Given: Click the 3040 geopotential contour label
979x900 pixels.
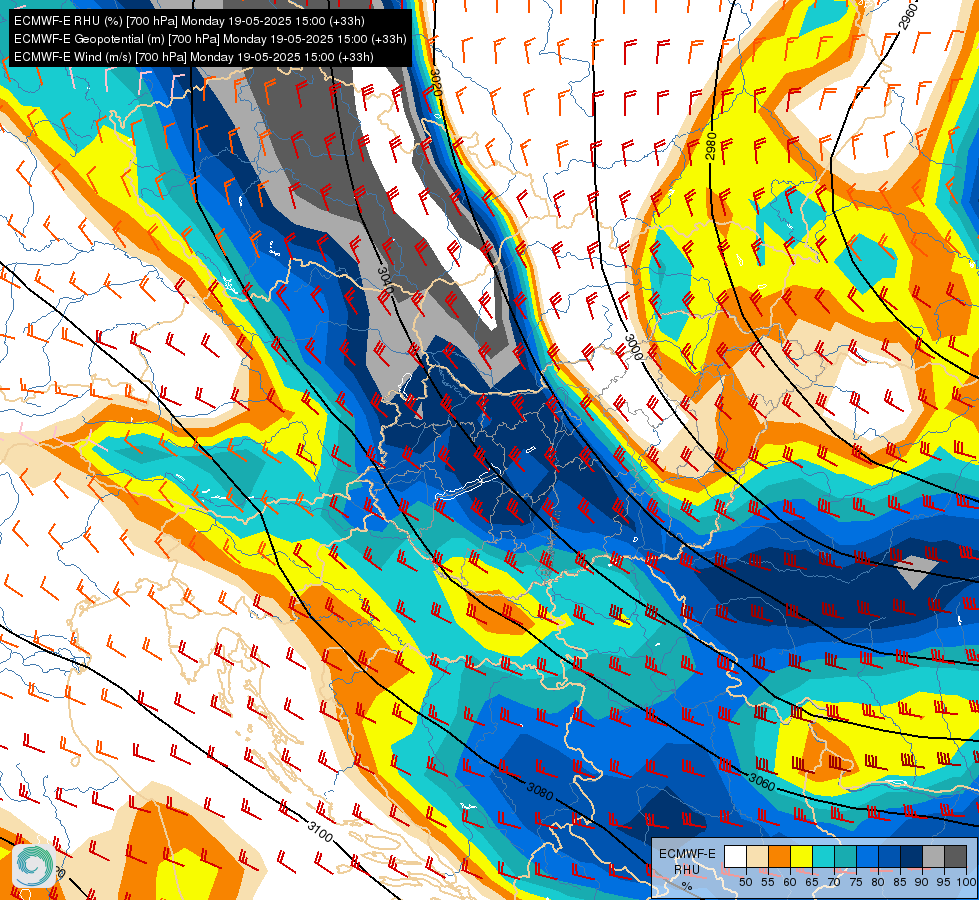Looking at the screenshot, I should pyautogui.click(x=386, y=282).
